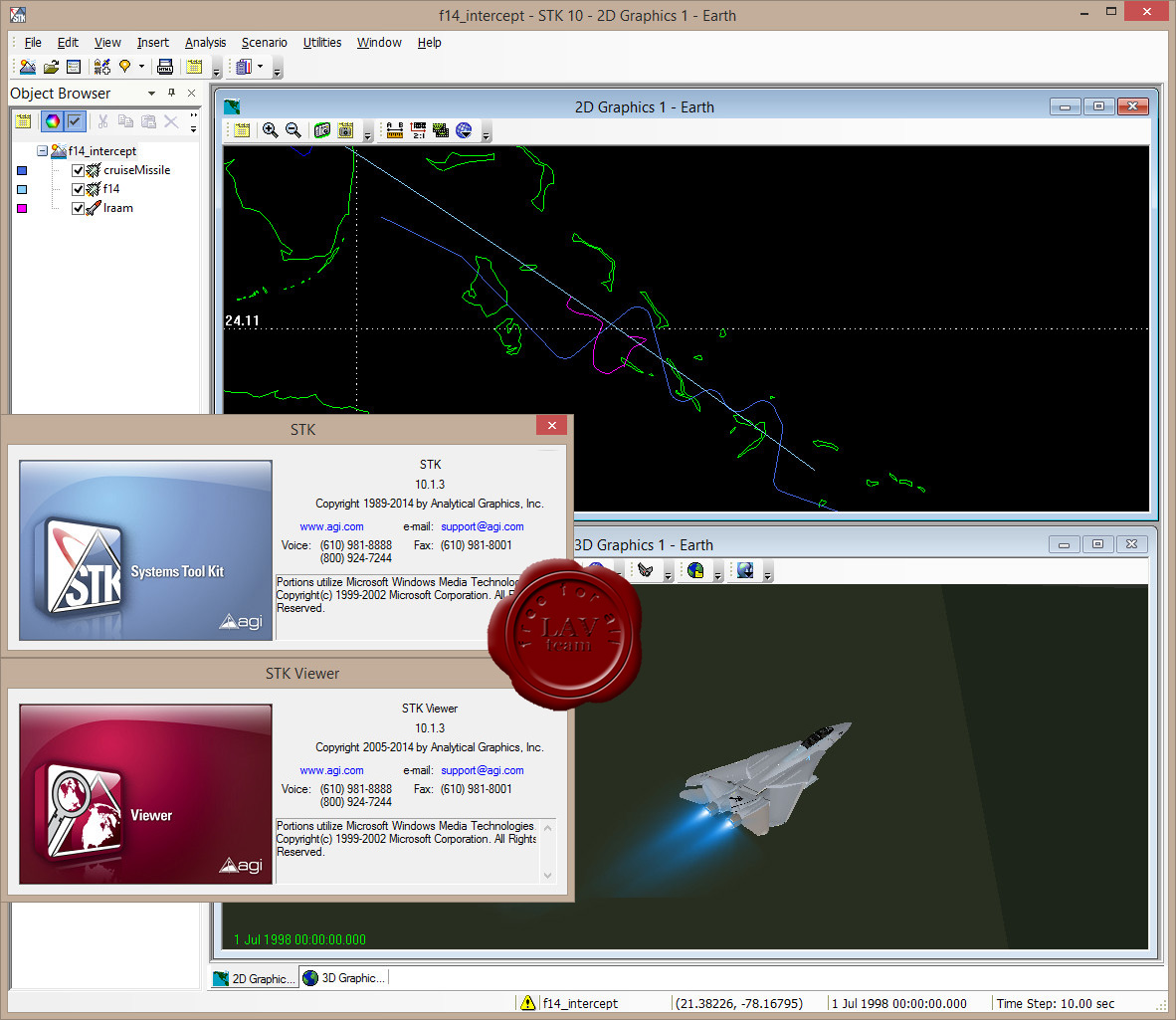Open the Report and Graph Manager icon

point(244,67)
